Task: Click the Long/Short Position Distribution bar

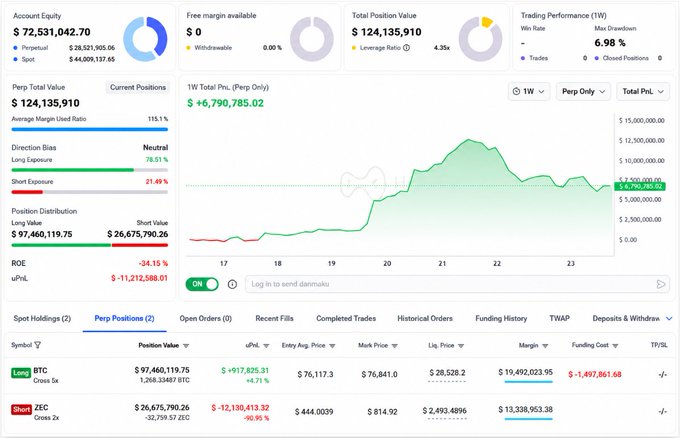Action: click(90, 245)
